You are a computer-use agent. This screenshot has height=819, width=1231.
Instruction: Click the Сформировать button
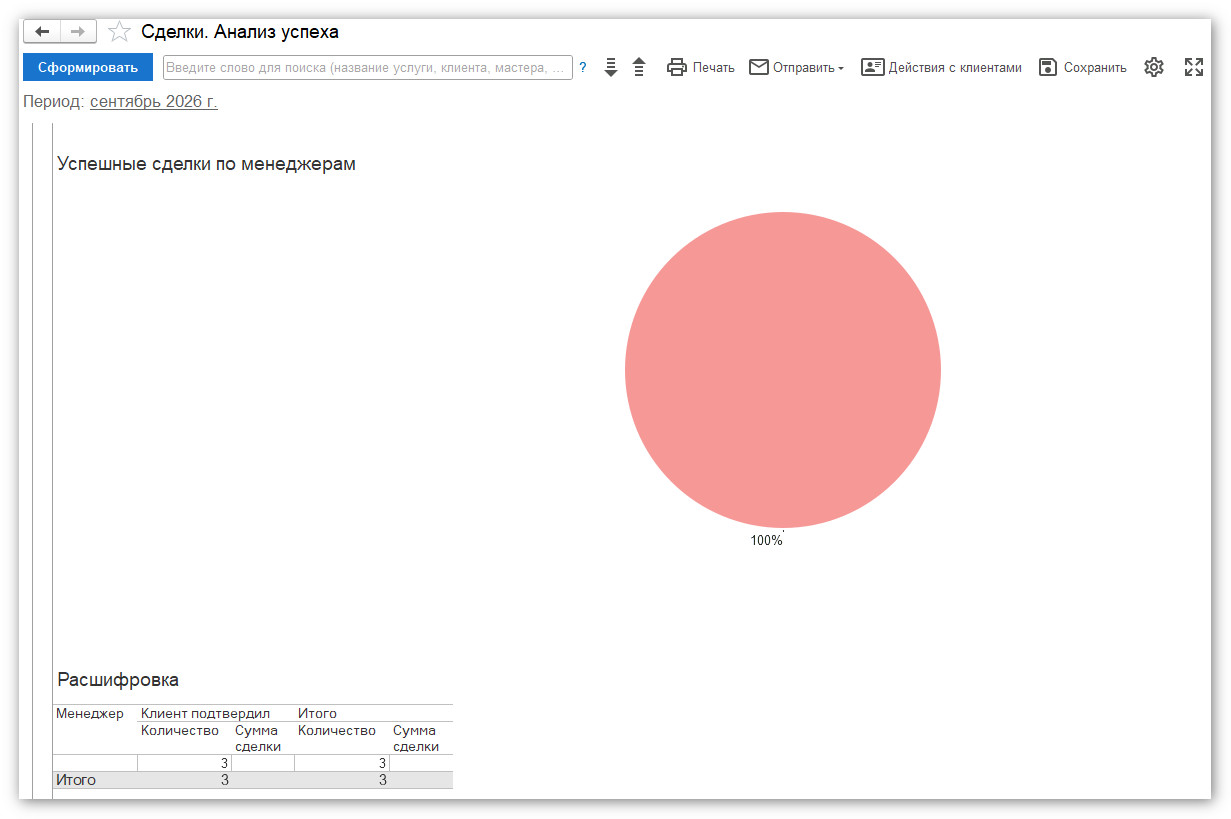tap(88, 67)
